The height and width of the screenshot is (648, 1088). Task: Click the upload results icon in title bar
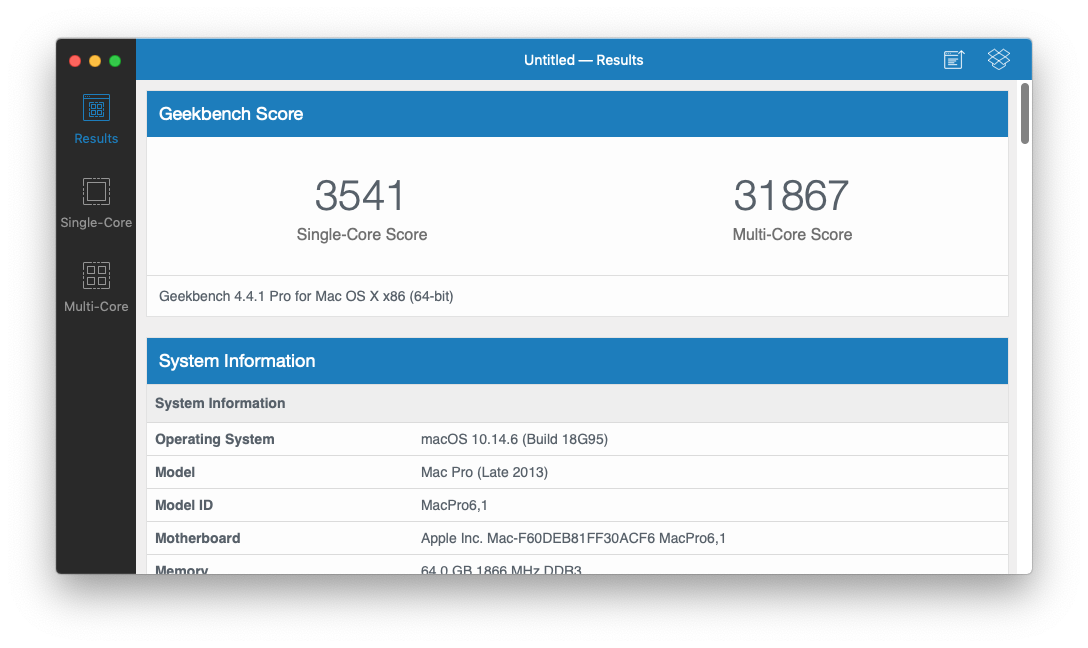click(954, 60)
